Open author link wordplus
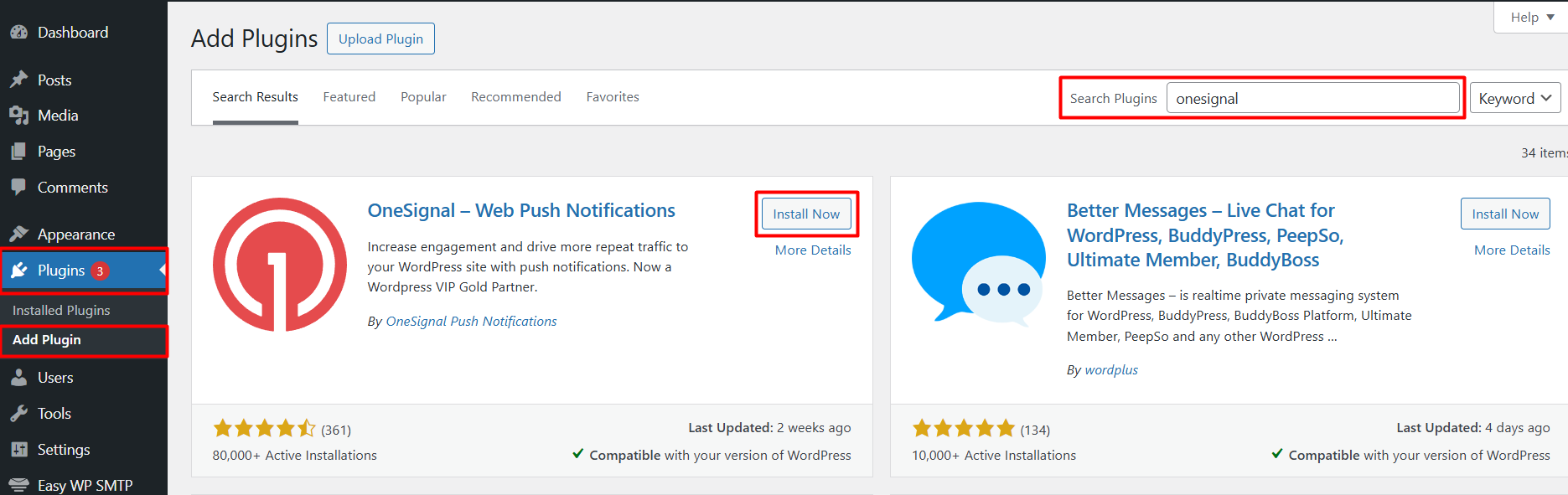 point(1111,369)
